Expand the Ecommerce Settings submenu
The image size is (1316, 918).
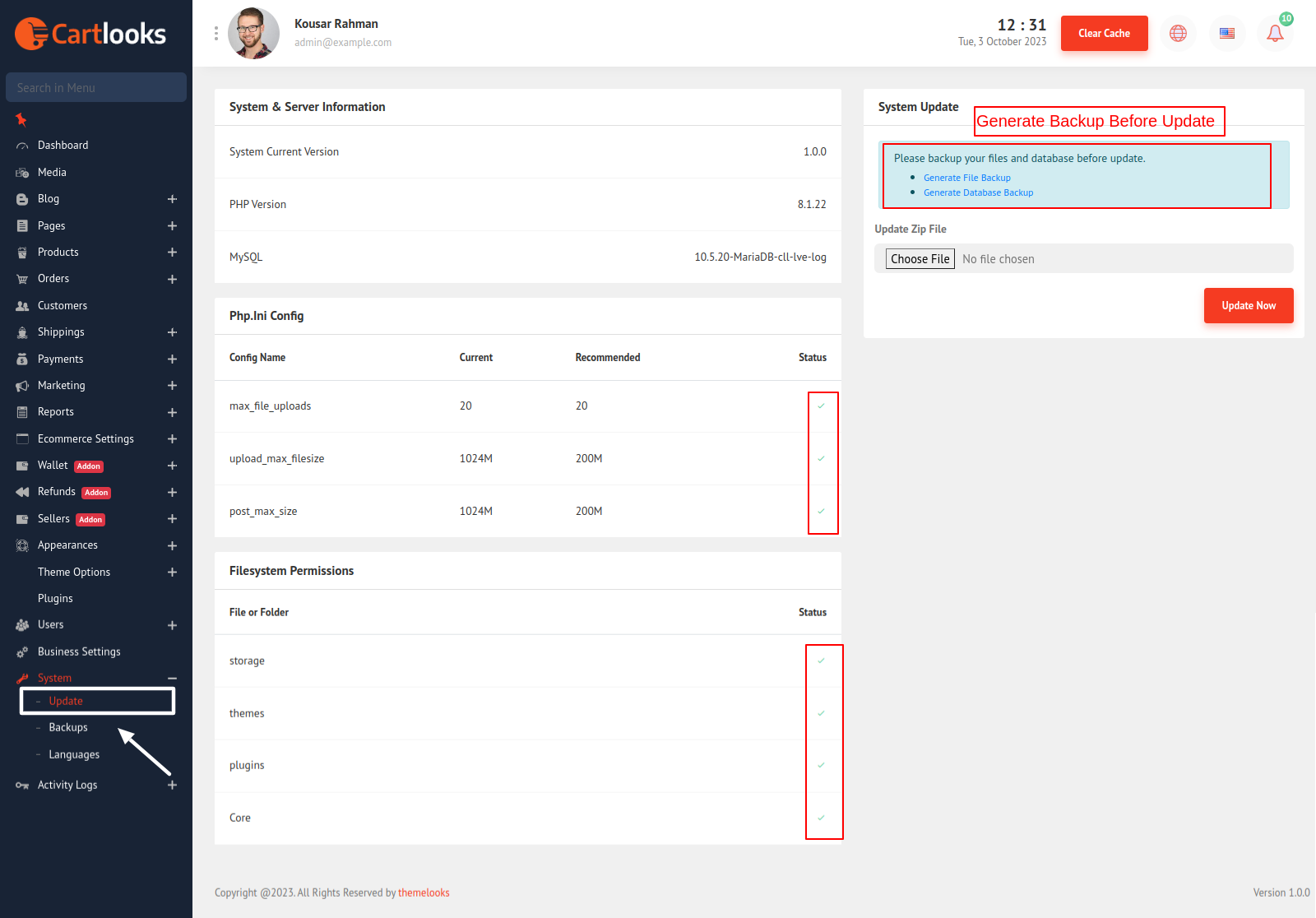tap(172, 439)
